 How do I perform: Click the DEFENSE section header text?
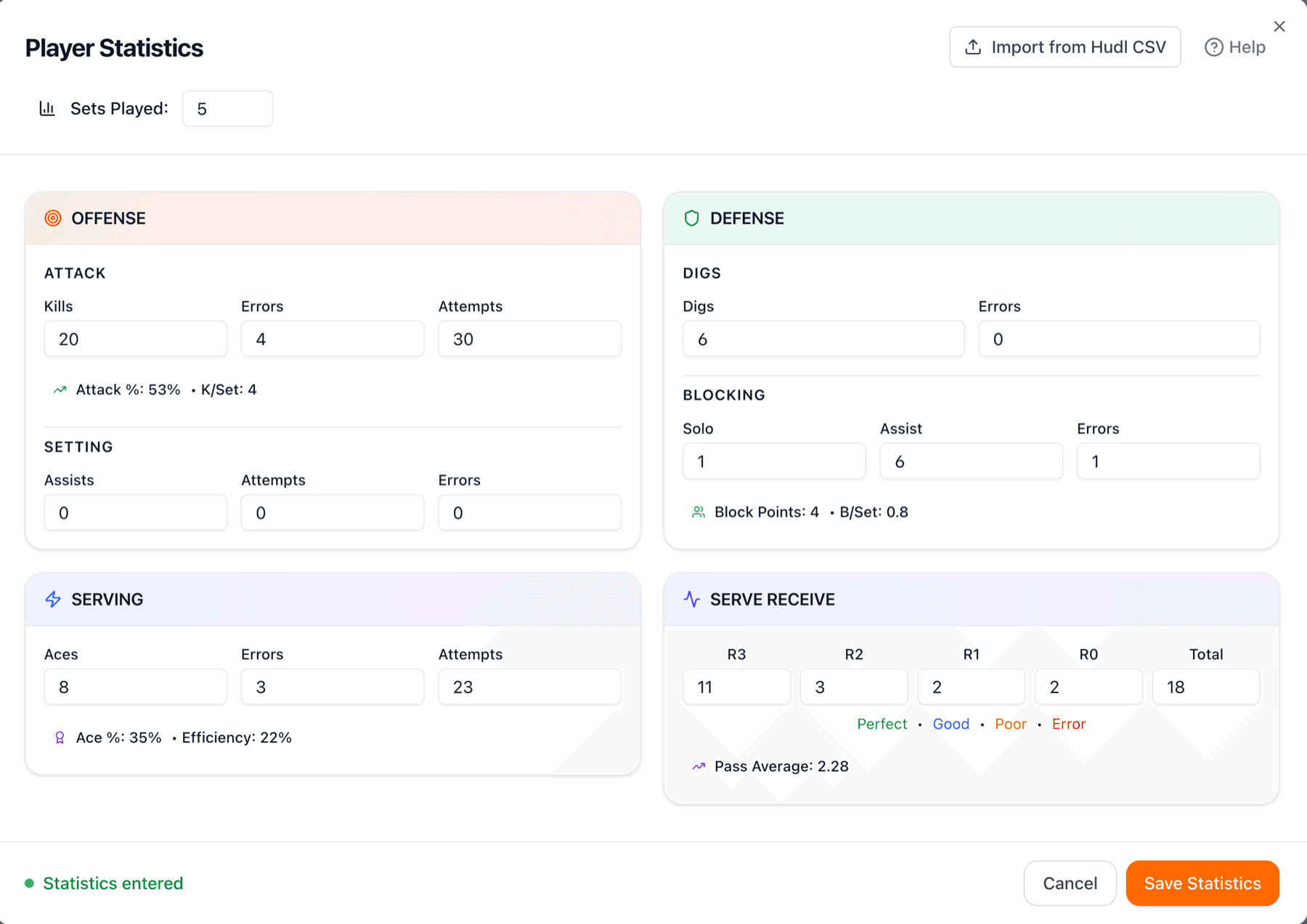(747, 218)
